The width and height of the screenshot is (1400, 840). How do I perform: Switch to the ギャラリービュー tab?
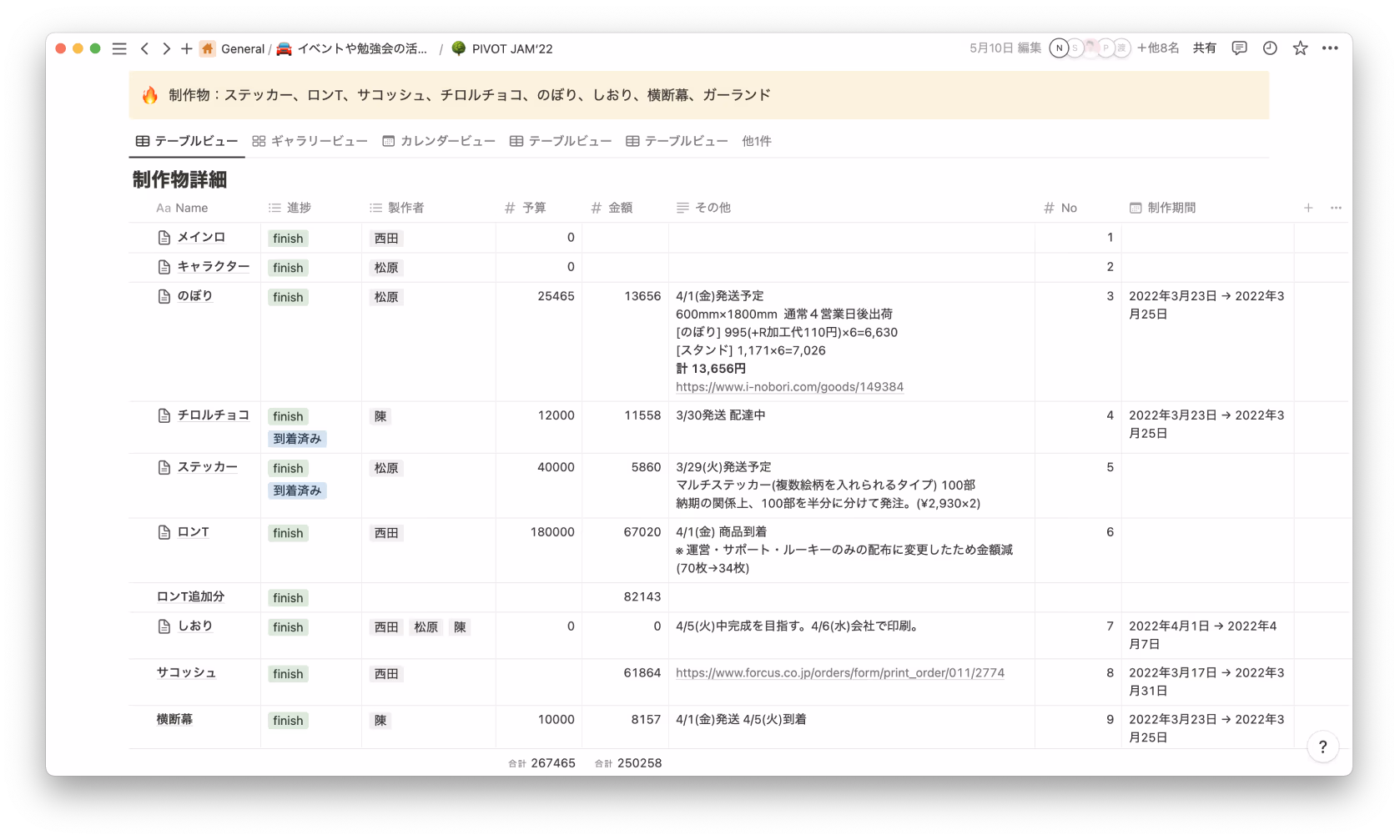(310, 141)
